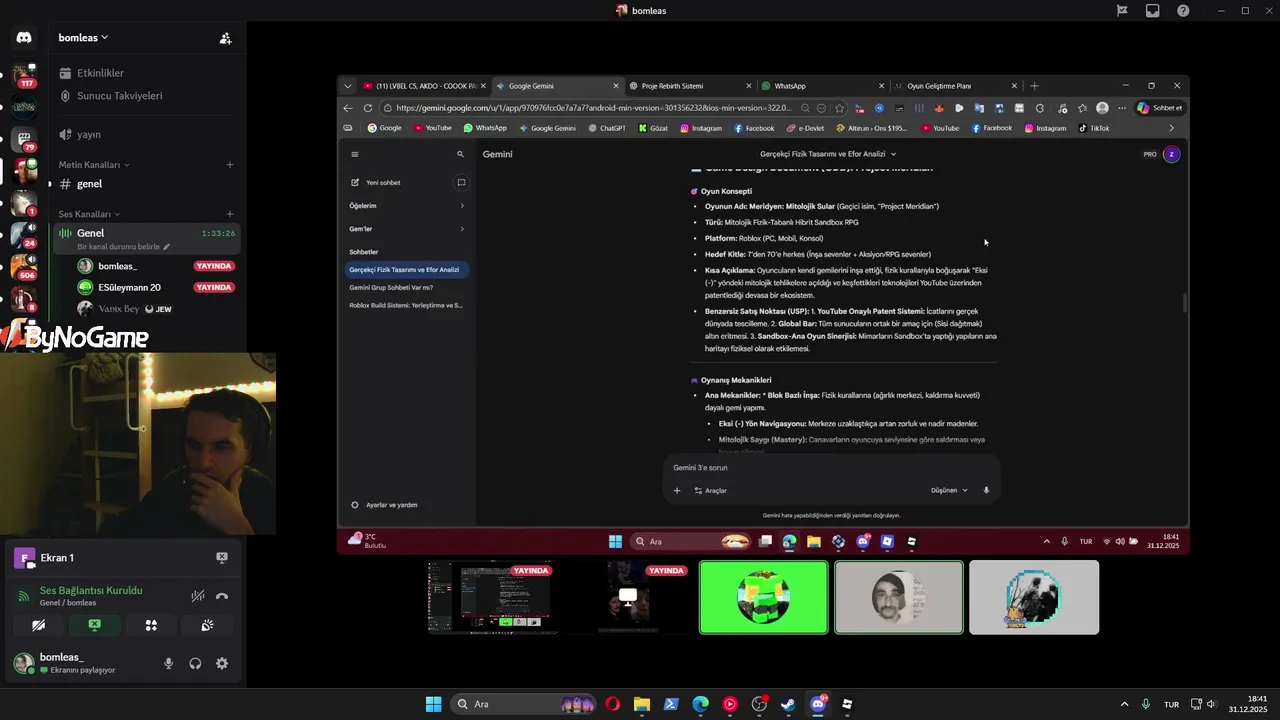Stop streaming Ekran 1
This screenshot has height=720, width=1280.
(x=222, y=558)
